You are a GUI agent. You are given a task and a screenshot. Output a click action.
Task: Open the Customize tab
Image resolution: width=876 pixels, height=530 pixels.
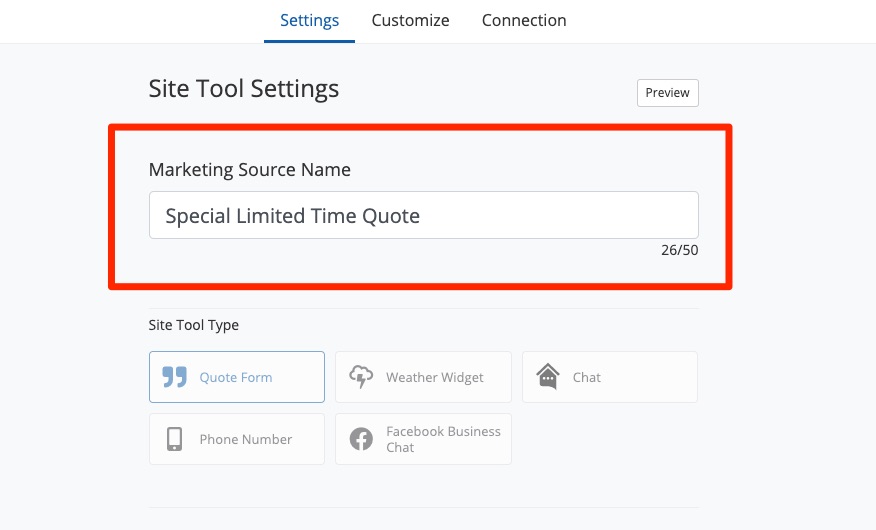(410, 20)
